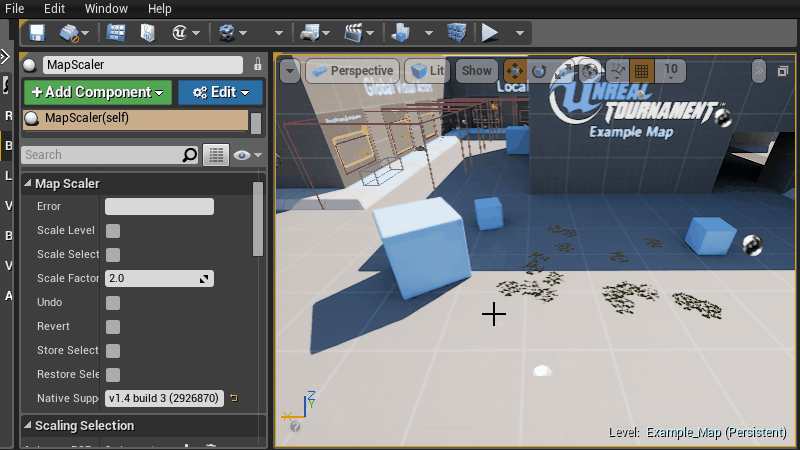Click the Add Component button
The image size is (800, 450).
[x=98, y=92]
